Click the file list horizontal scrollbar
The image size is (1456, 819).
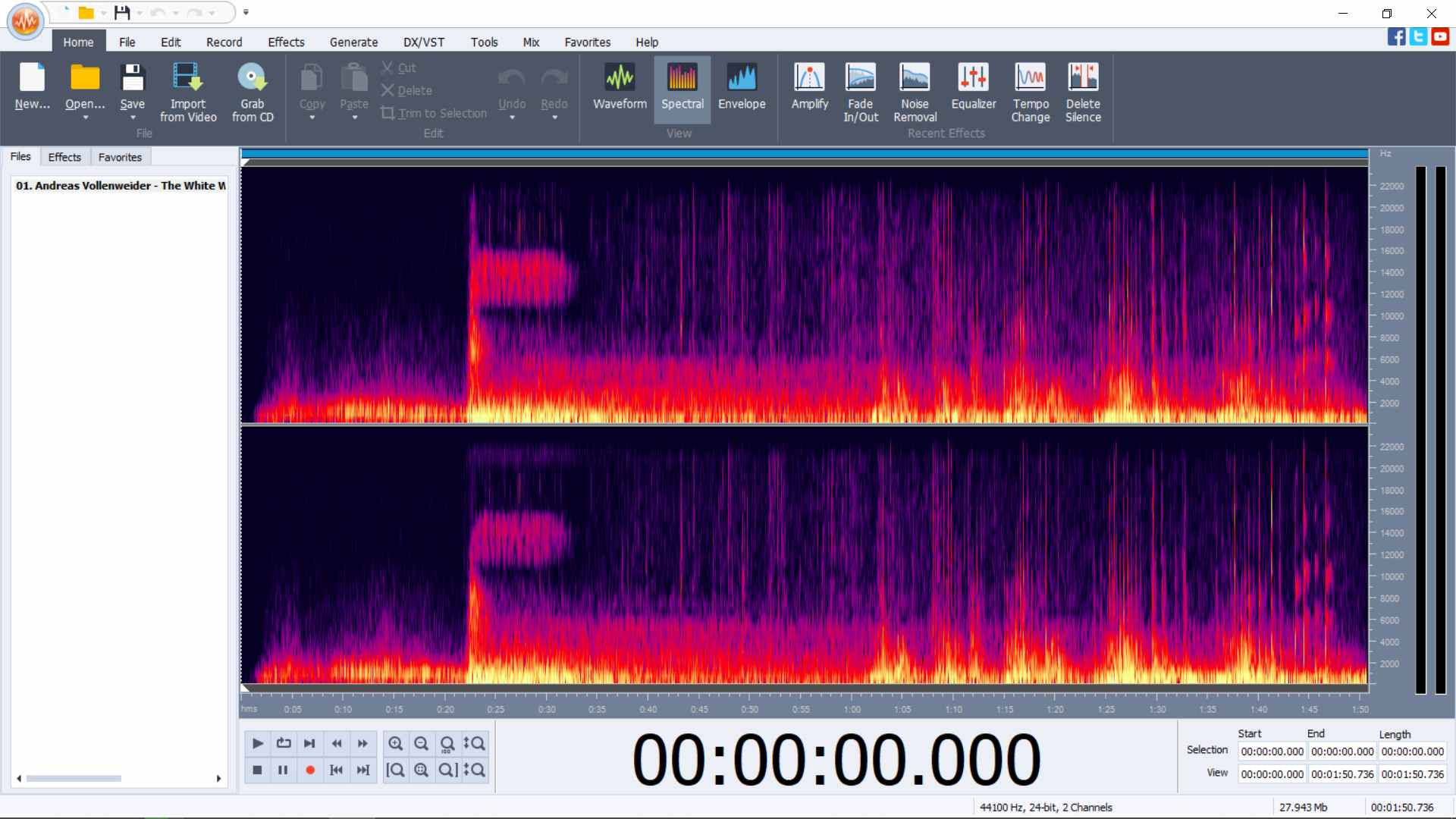pos(74,779)
